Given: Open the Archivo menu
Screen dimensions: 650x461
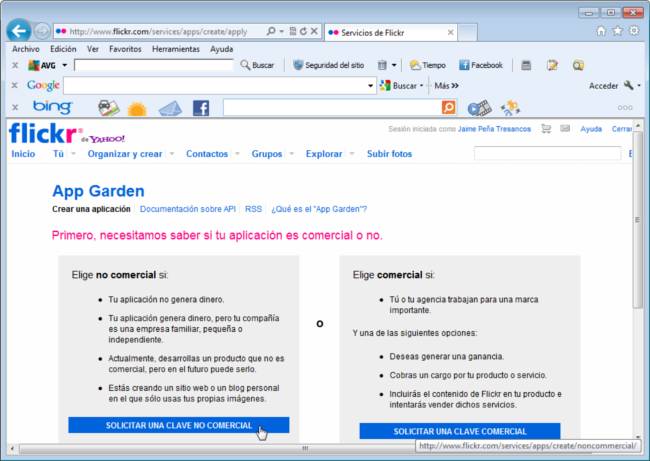Looking at the screenshot, I should (x=26, y=49).
